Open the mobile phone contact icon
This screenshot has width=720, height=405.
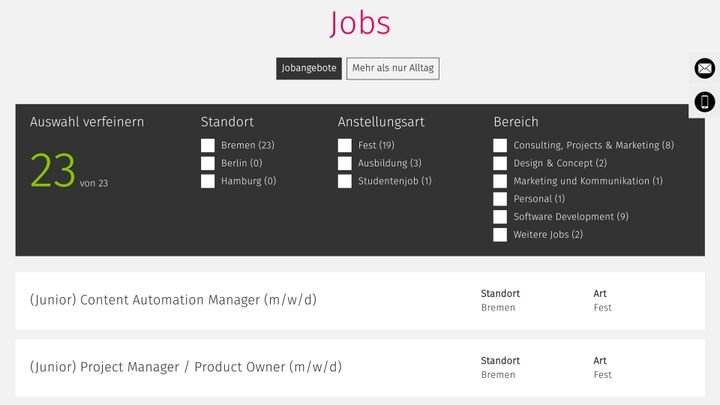[x=704, y=101]
